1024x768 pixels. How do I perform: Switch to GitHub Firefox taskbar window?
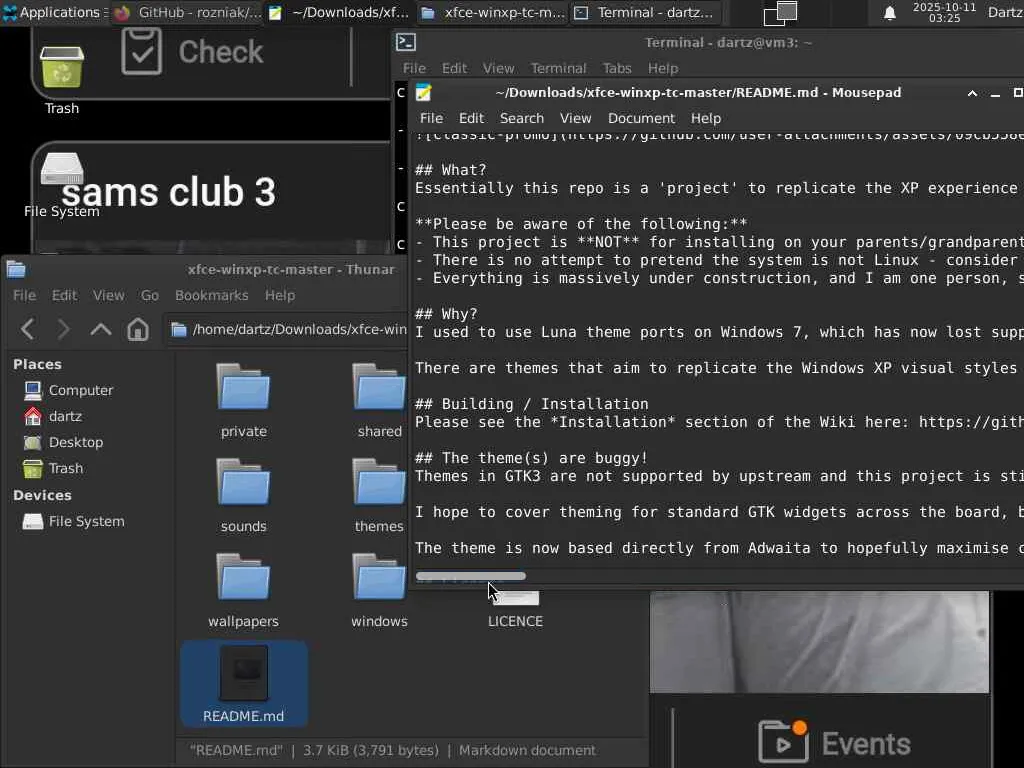click(187, 12)
